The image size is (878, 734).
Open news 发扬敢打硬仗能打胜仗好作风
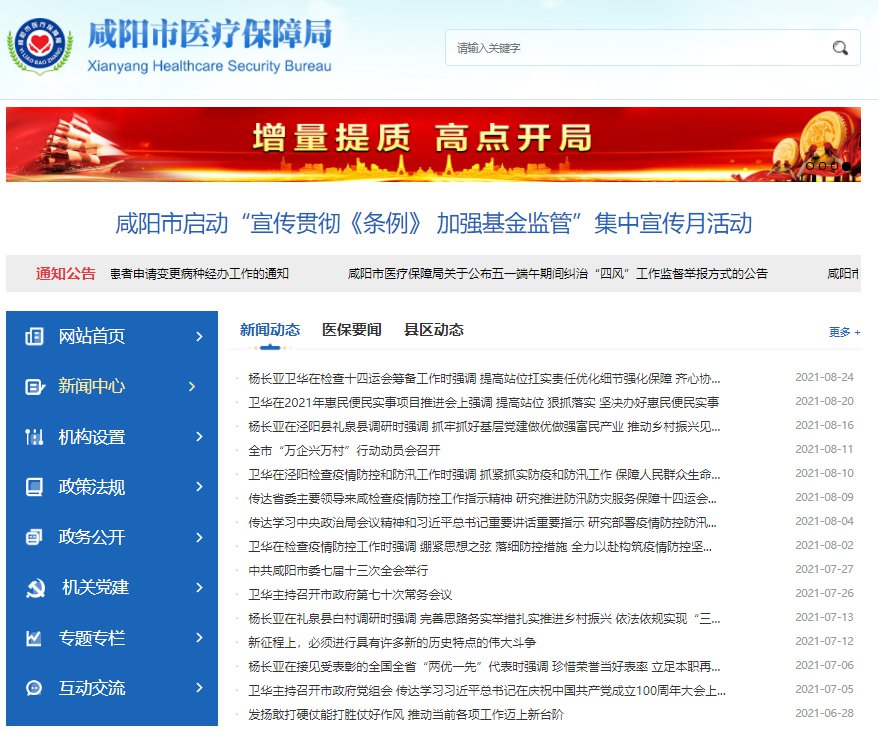click(x=406, y=714)
